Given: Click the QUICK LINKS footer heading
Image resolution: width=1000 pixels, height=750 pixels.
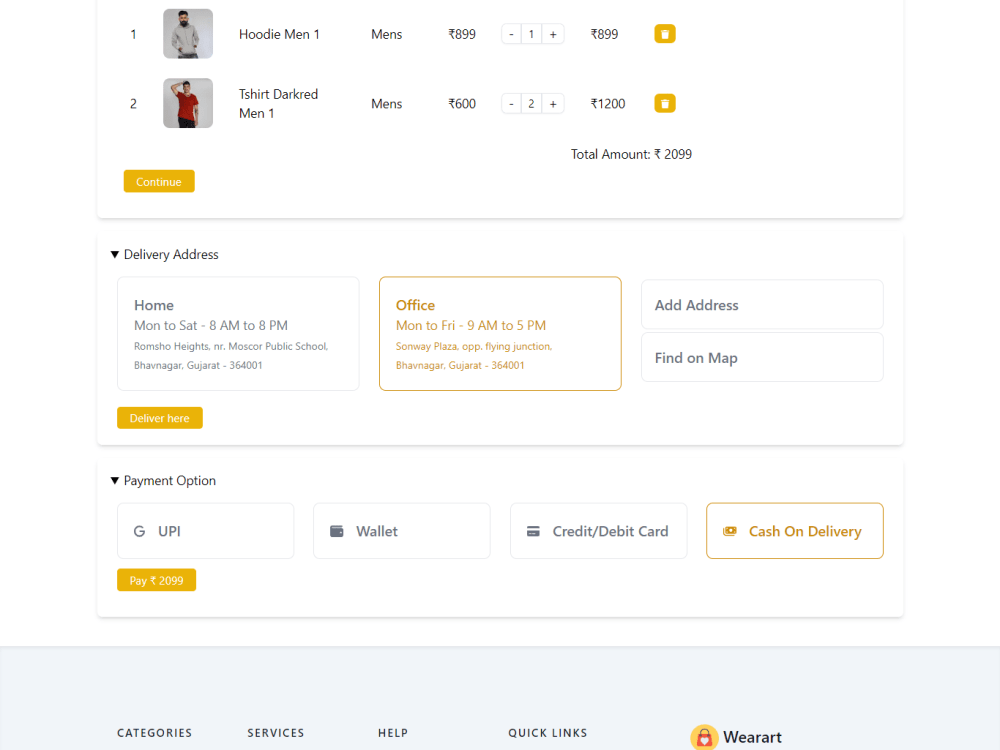Looking at the screenshot, I should pyautogui.click(x=547, y=733).
